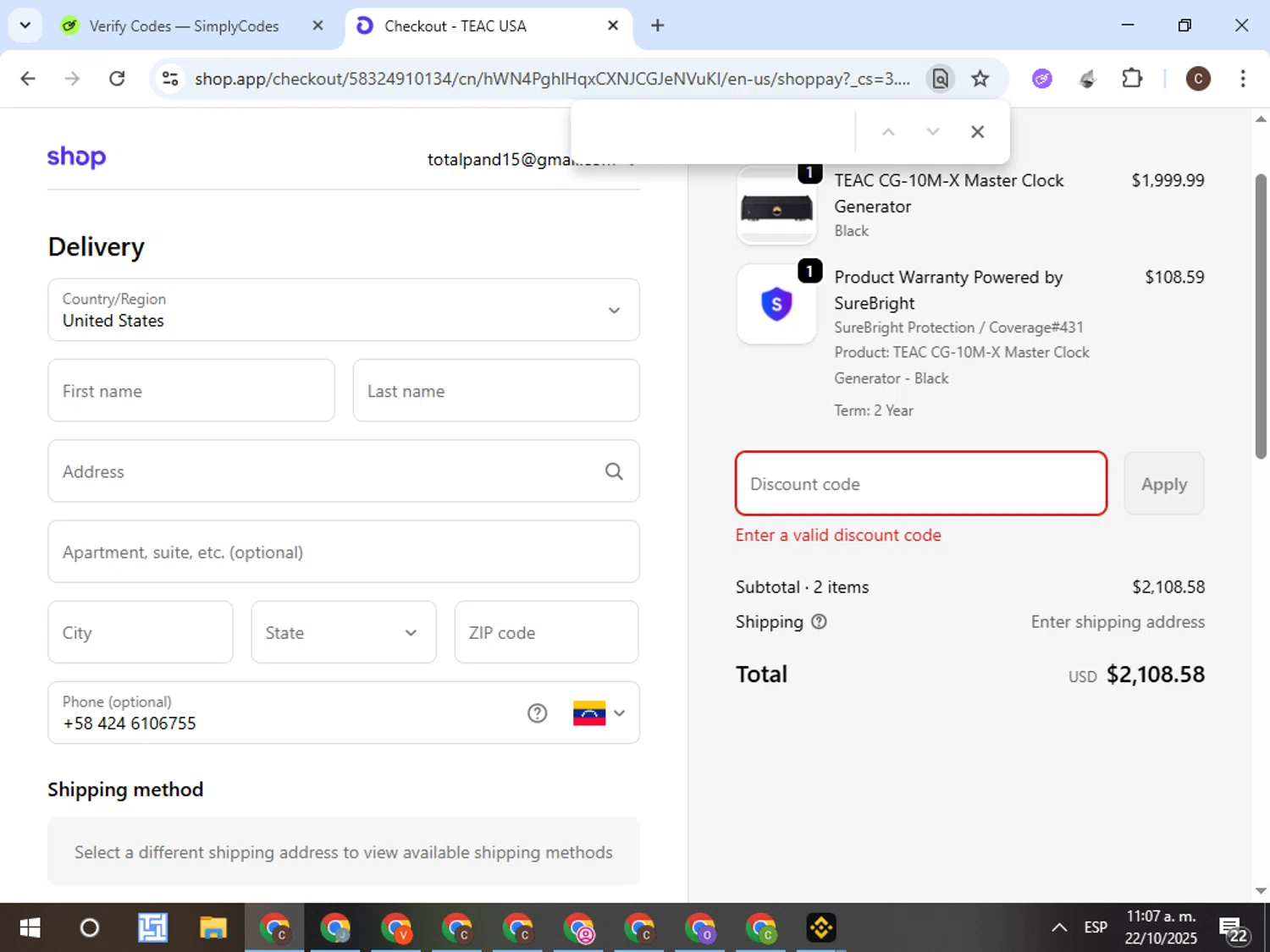Image resolution: width=1270 pixels, height=952 pixels.
Task: Open the purple extension icon in toolbar
Action: 1042,79
